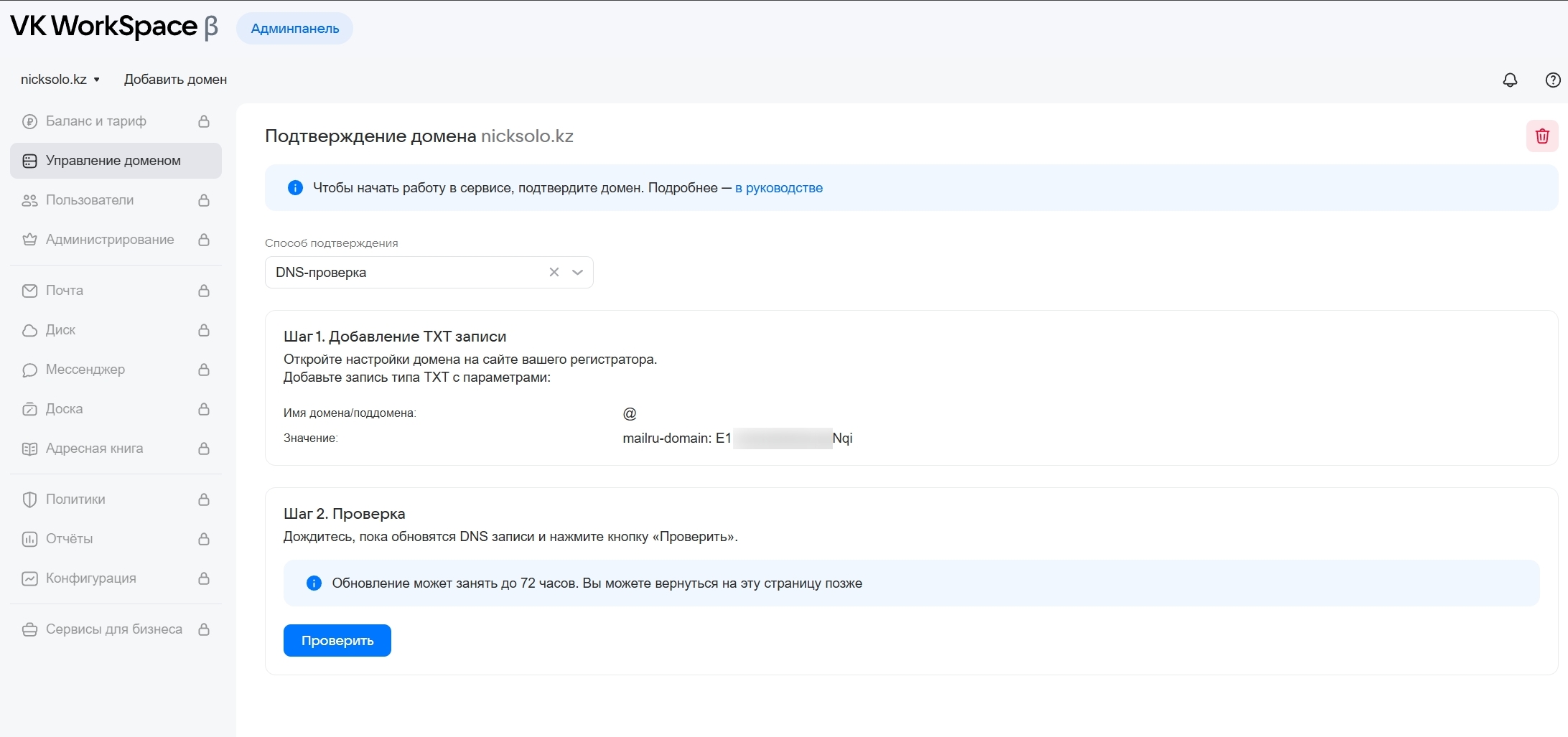Click the lock icon beside Пользователи
Image resolution: width=1568 pixels, height=737 pixels.
click(204, 200)
